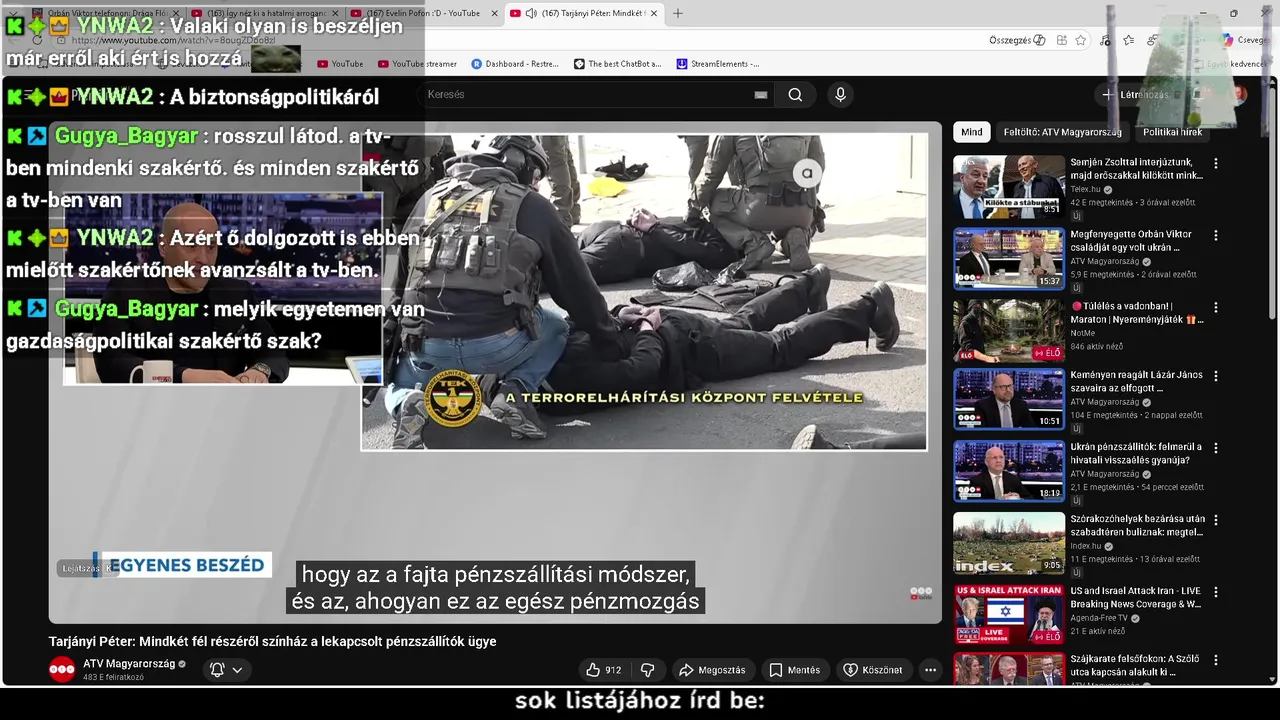Open The best ChatBot bookmark
Image resolution: width=1280 pixels, height=720 pixels.
618,64
